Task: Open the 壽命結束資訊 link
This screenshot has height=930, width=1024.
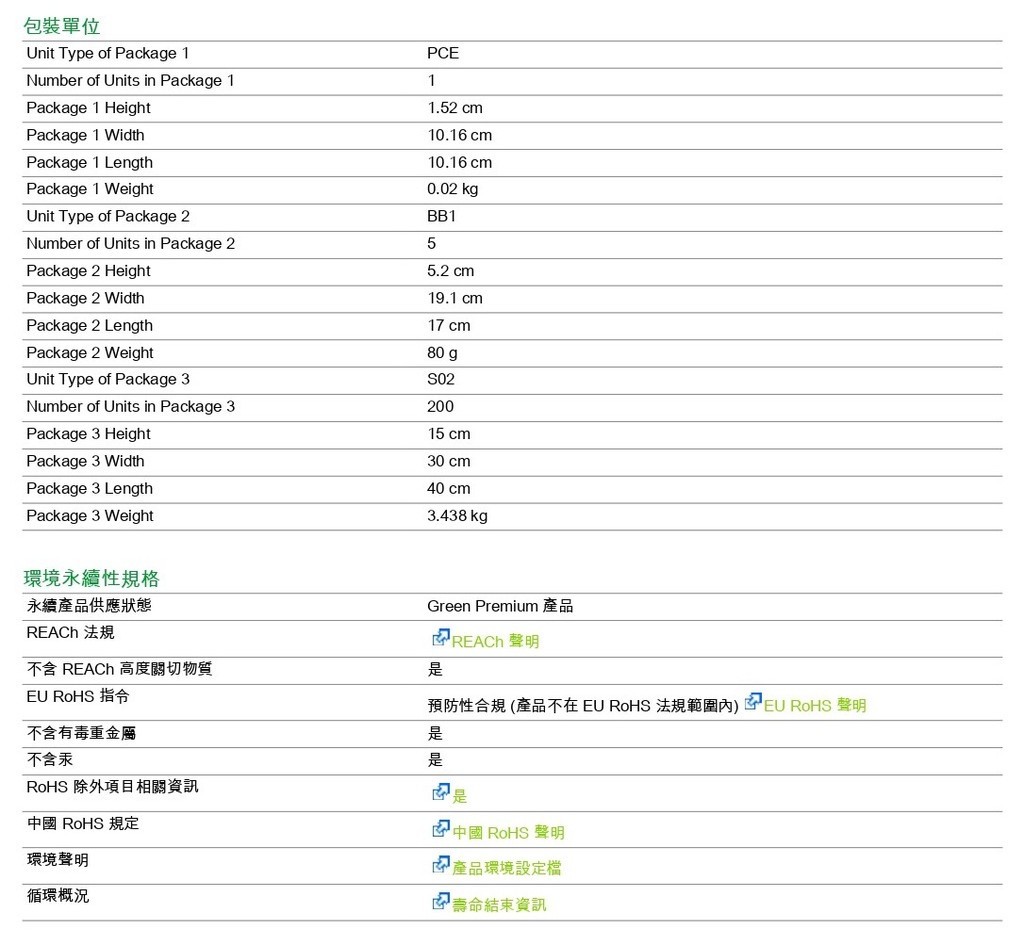Action: (499, 906)
